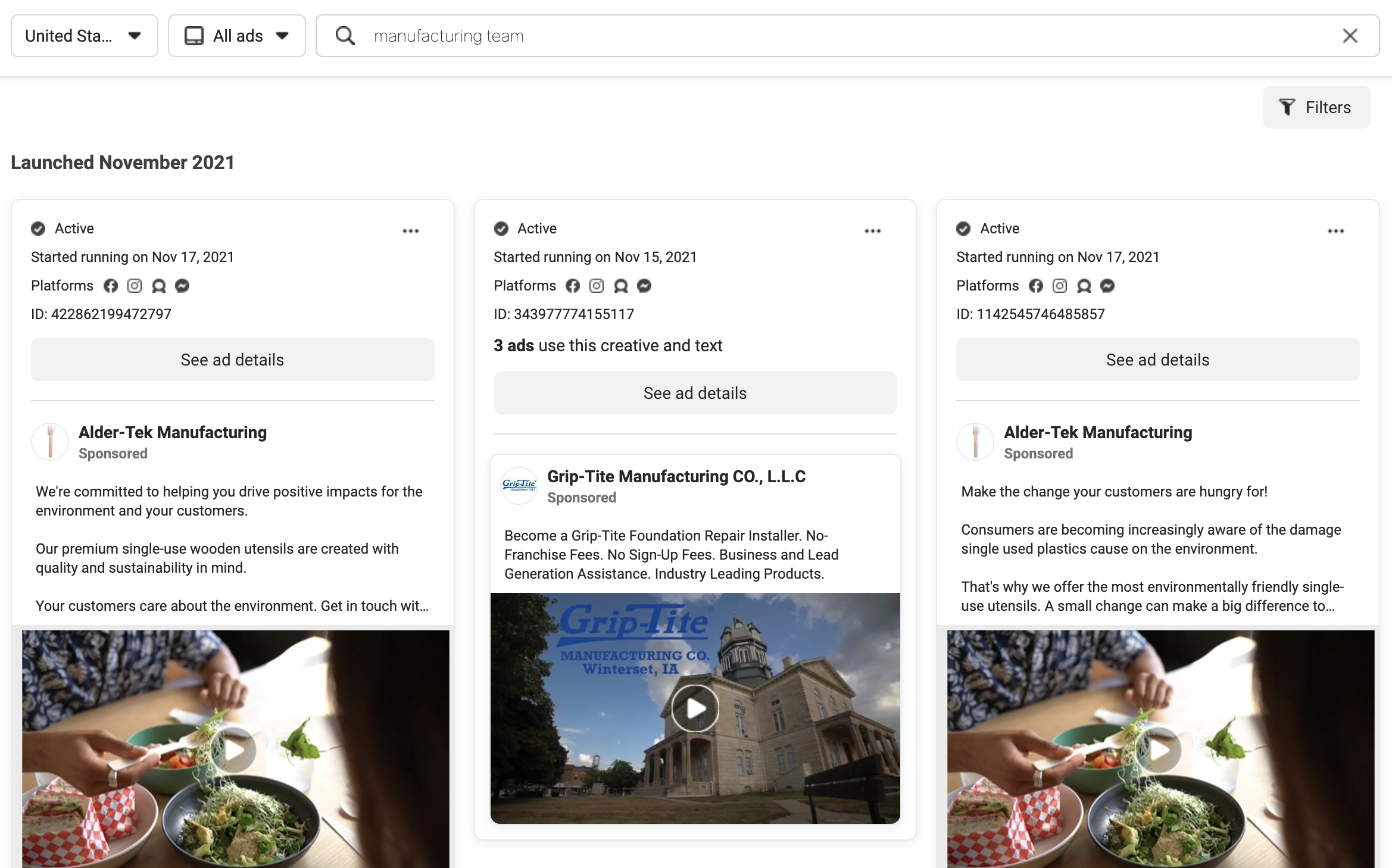Open options menu for ad ID 422862199472797

pyautogui.click(x=410, y=231)
